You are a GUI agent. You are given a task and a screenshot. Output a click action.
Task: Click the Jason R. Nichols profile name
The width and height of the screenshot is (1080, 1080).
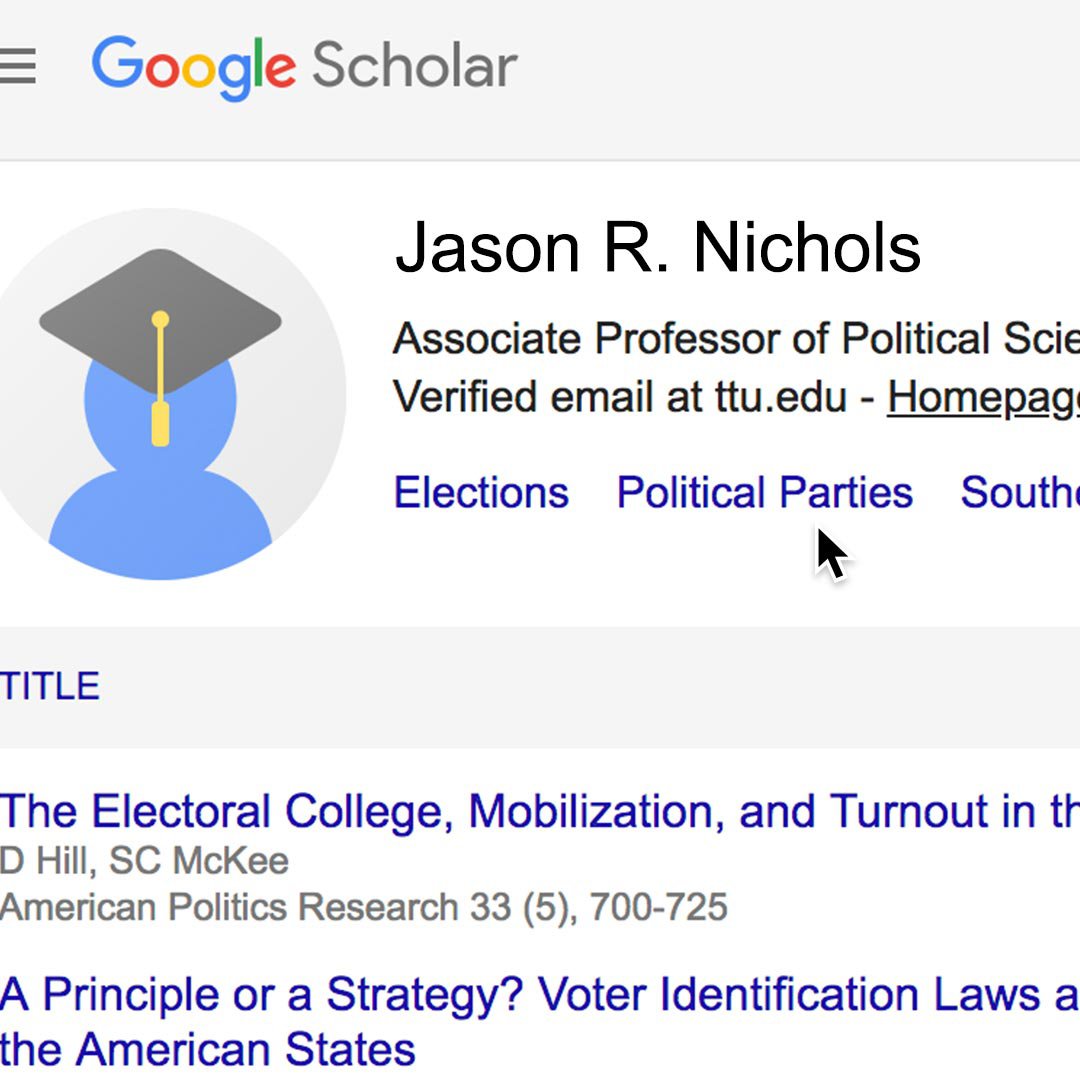coord(657,248)
